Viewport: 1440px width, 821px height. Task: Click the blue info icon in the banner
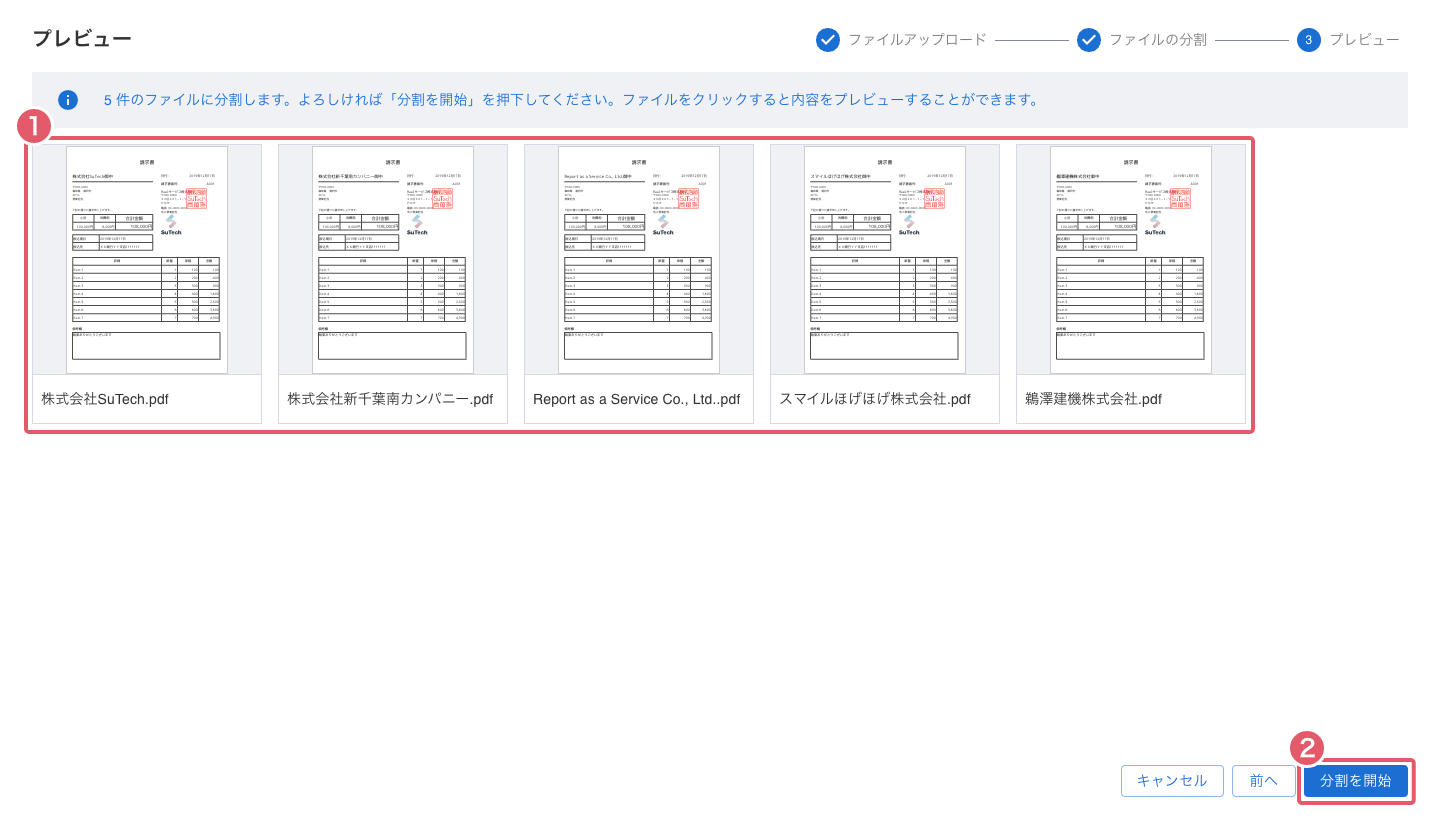68,100
